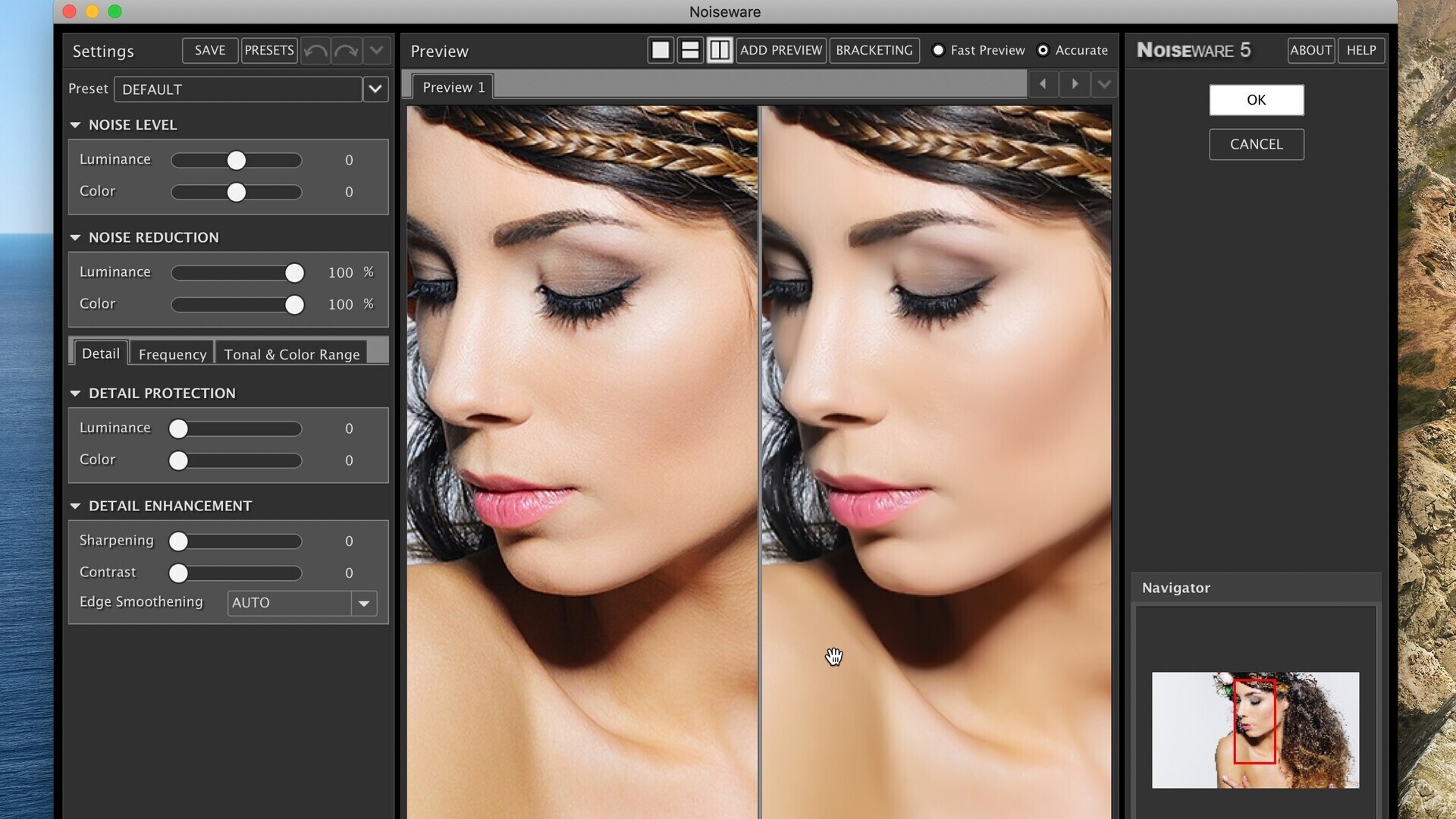Switch to the Detail tab
1456x819 pixels.
101,353
